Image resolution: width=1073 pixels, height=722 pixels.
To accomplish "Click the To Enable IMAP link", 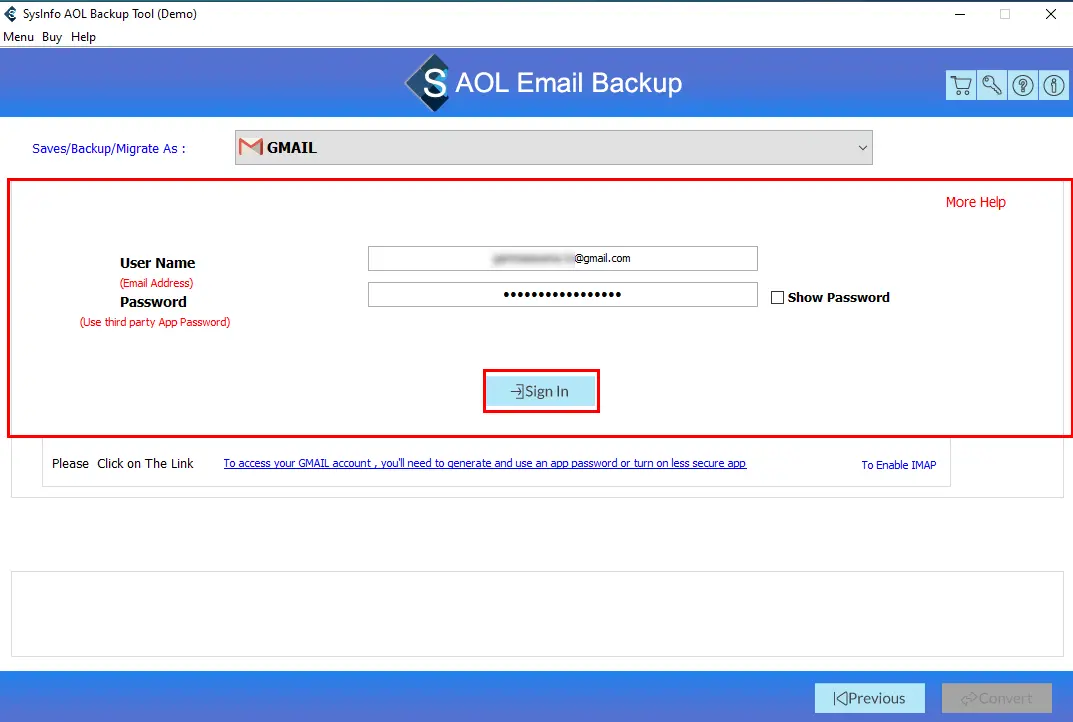I will click(x=899, y=465).
